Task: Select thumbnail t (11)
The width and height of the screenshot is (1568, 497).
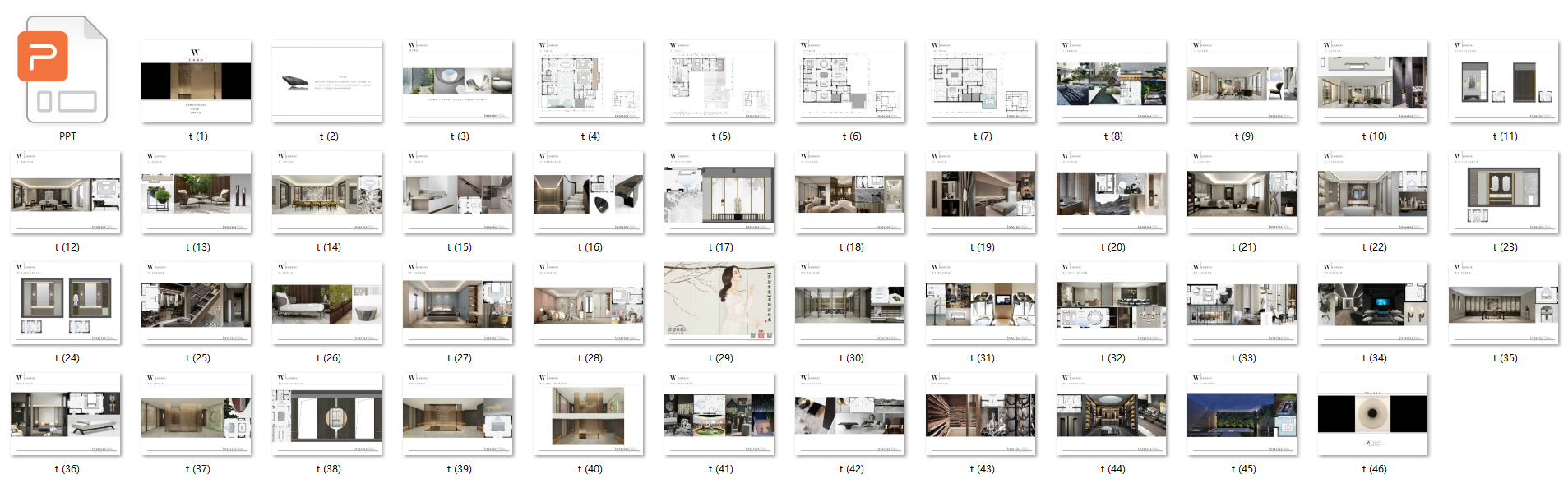Action: [1504, 81]
